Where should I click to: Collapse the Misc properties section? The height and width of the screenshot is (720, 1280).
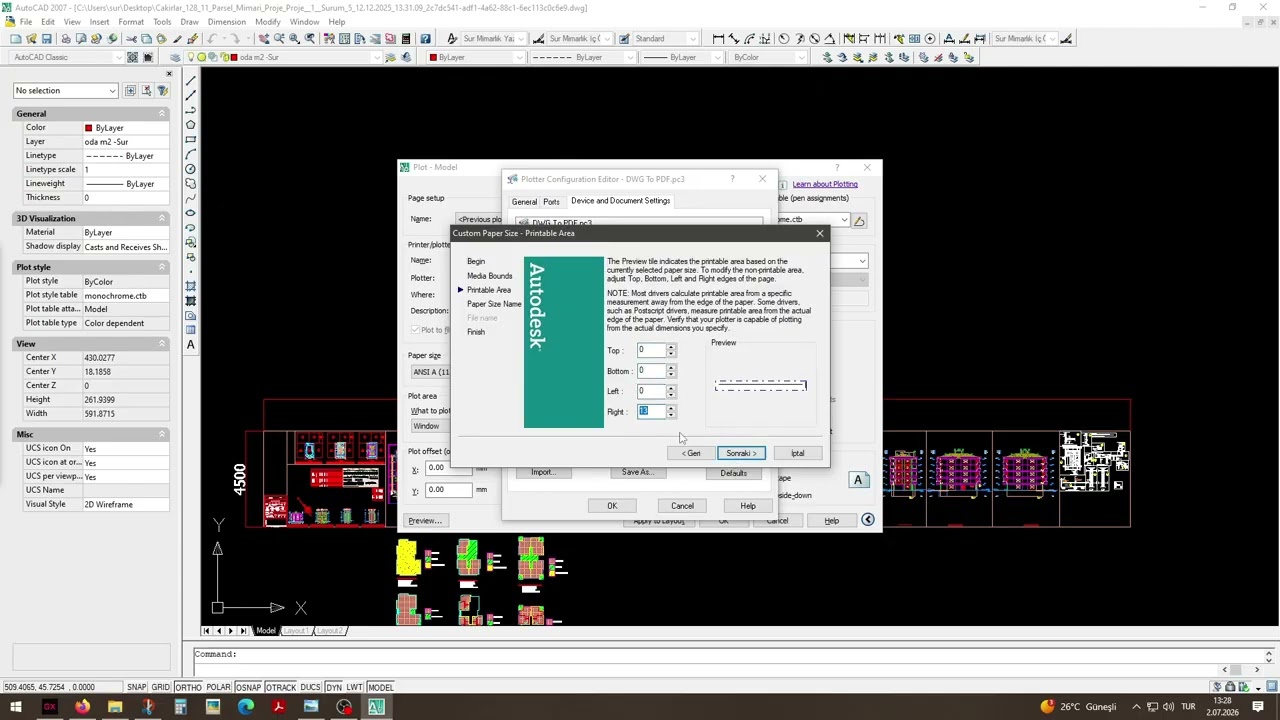[x=161, y=434]
